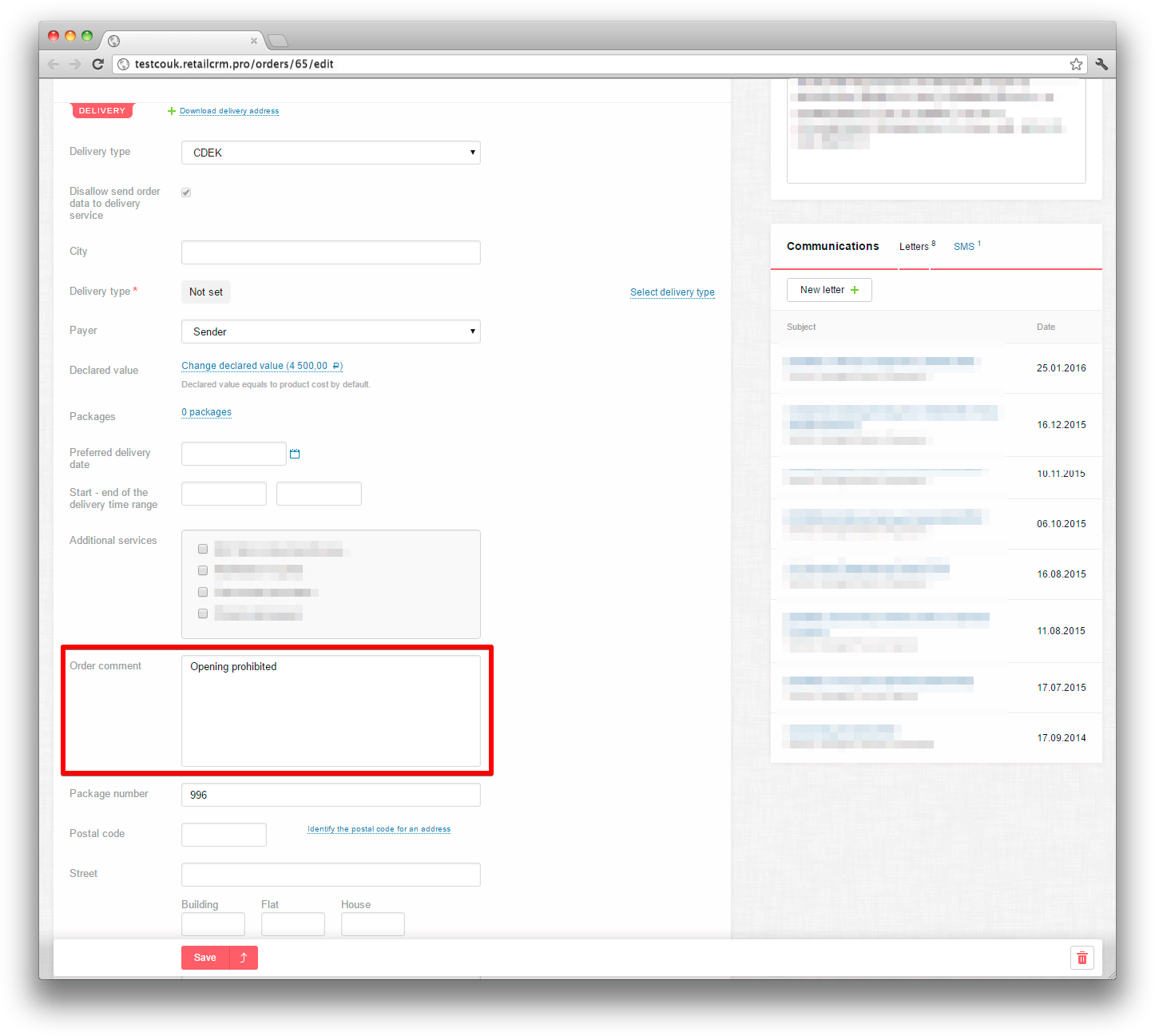Screen dimensions: 1155x1036
Task: Open the letter dated 10.11.2015
Action: pyautogui.click(x=936, y=478)
